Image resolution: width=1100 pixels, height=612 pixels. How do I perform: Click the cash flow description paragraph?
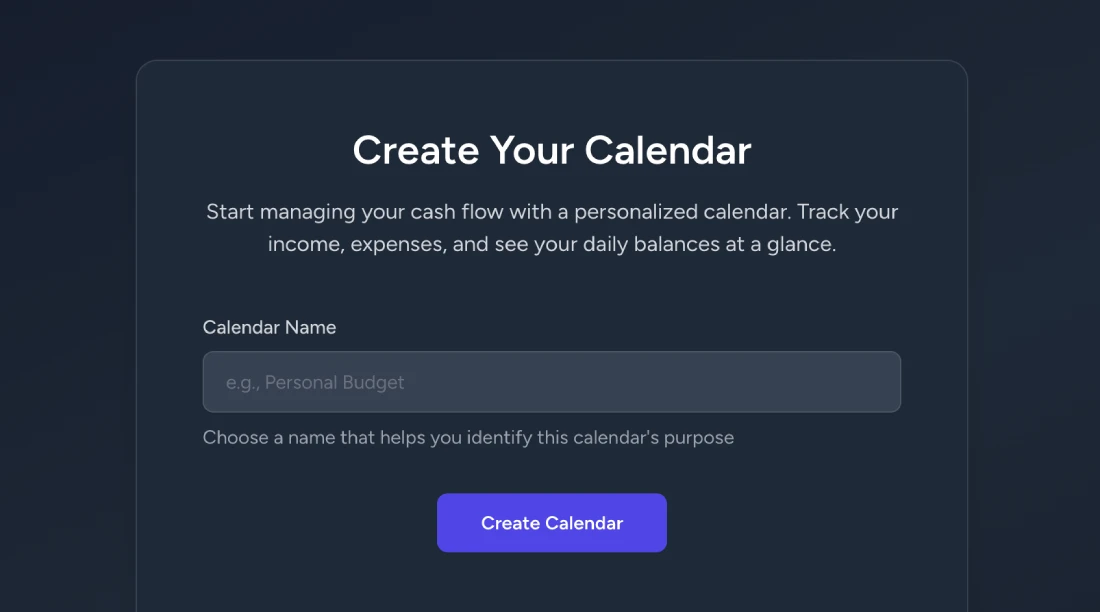[x=551, y=227]
